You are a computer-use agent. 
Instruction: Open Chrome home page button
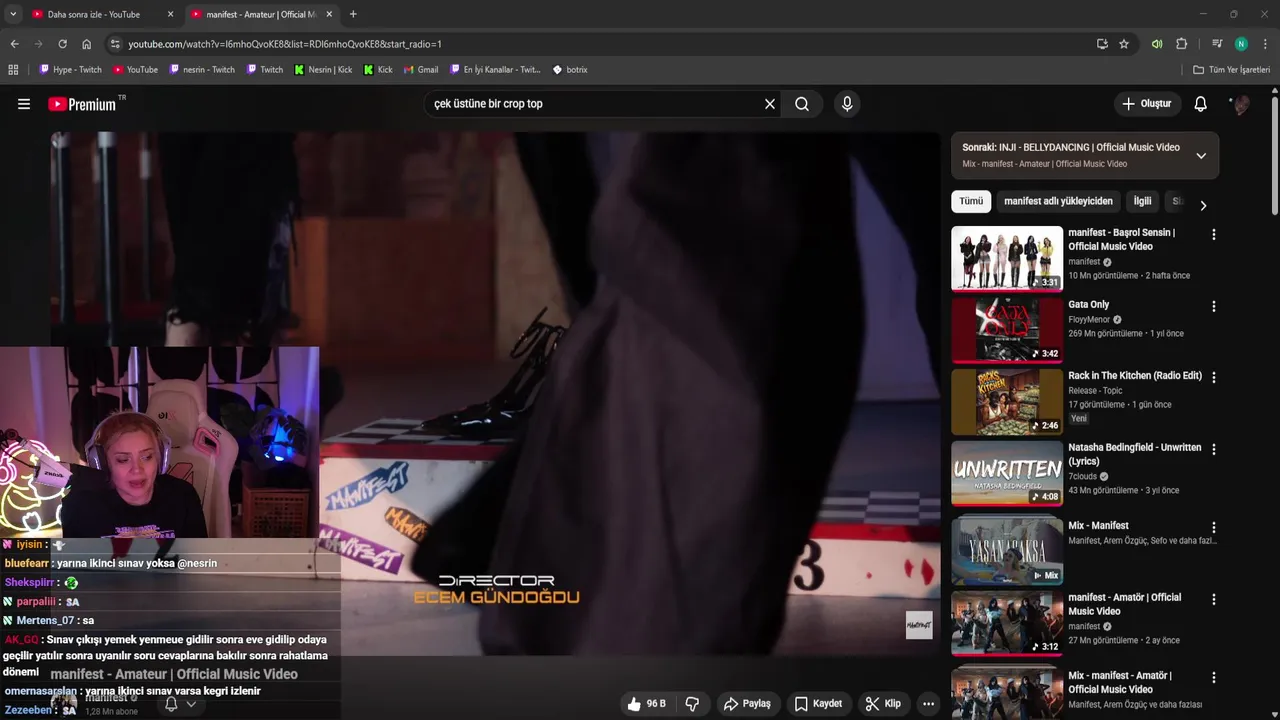coord(86,44)
